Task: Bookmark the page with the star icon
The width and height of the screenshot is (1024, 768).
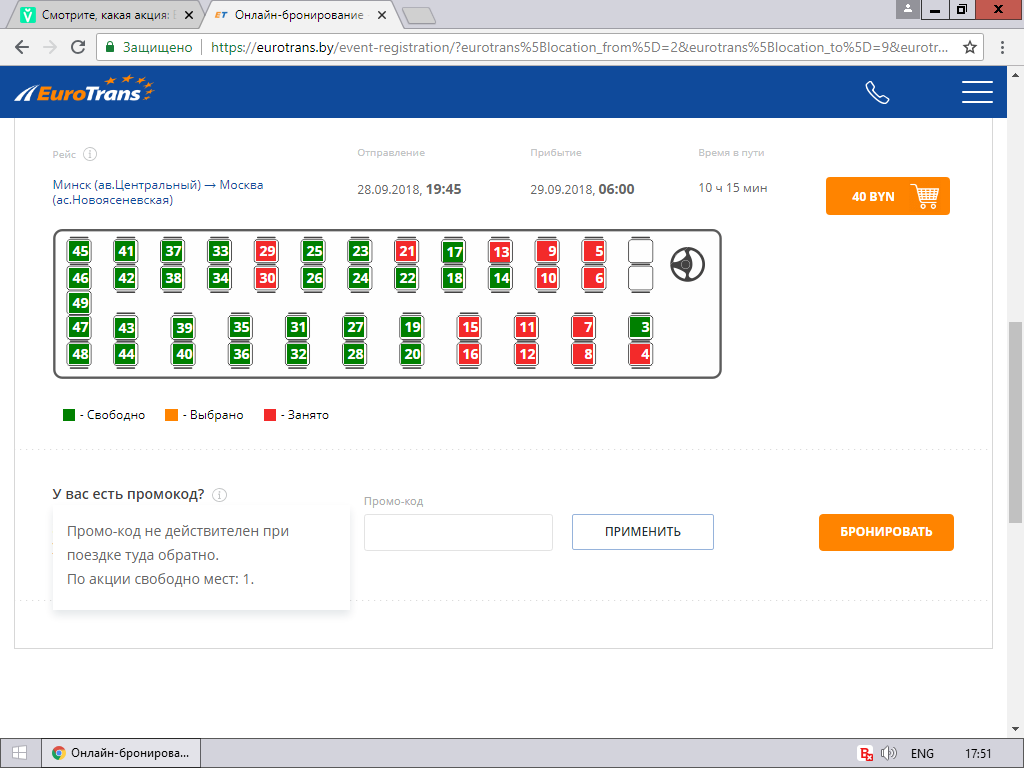Action: (x=969, y=47)
